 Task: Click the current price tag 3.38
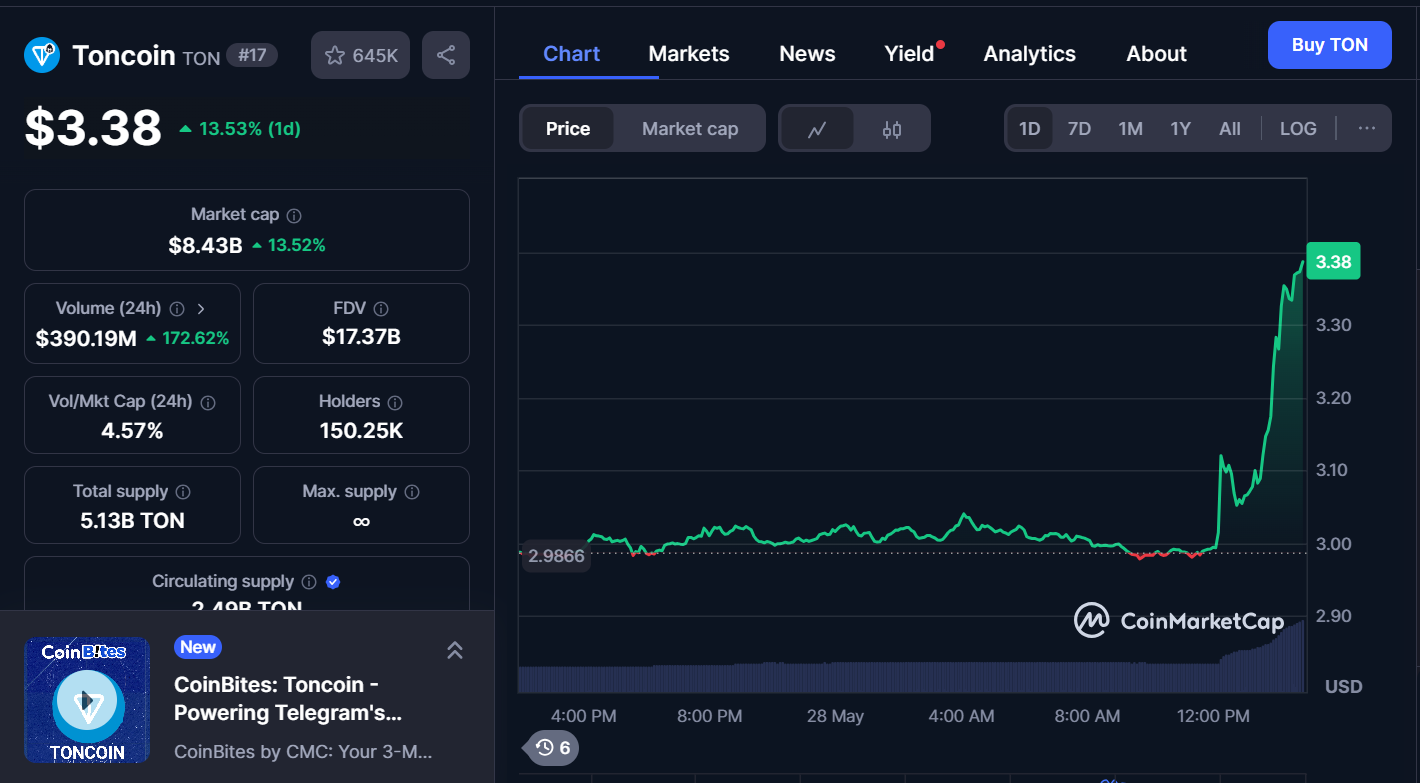(x=1333, y=262)
